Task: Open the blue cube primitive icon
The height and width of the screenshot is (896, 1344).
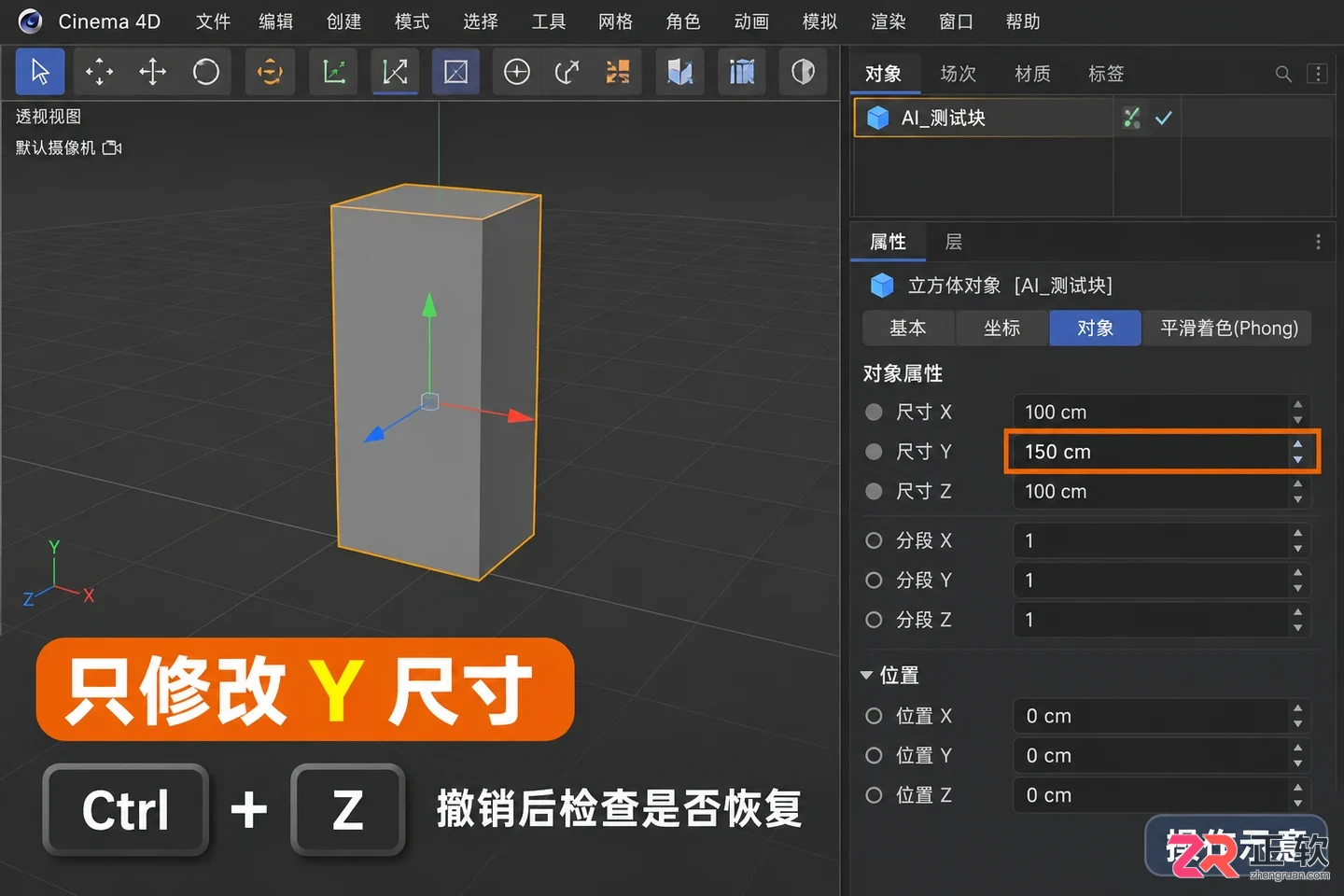Action: pos(680,72)
